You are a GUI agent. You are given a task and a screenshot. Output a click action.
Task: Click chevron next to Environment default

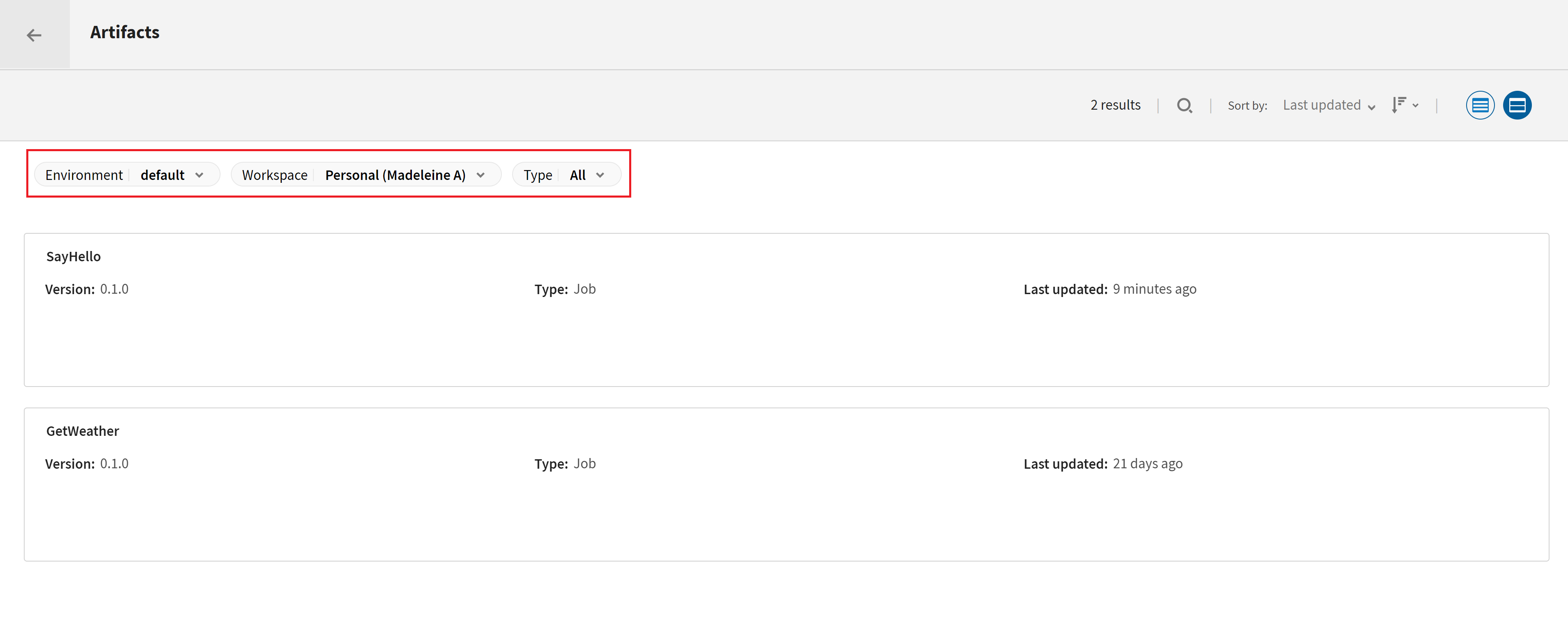pos(199,175)
